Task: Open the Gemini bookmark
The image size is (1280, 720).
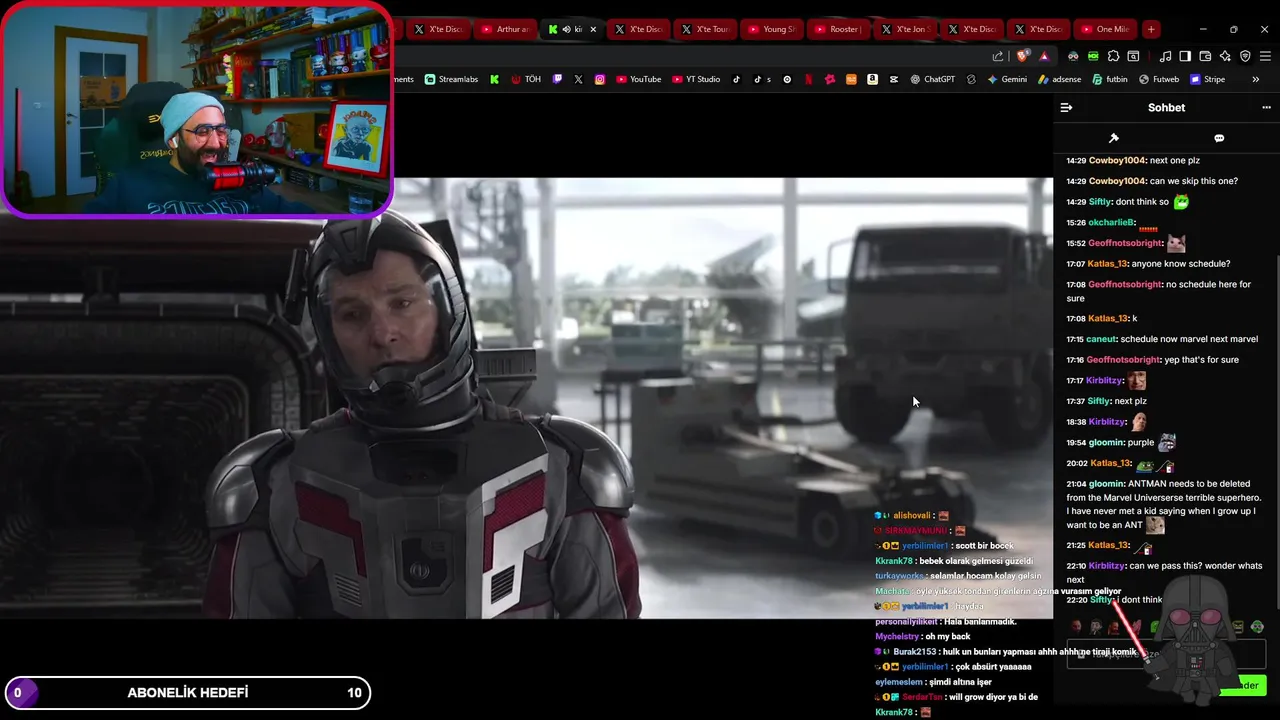Action: click(1006, 79)
